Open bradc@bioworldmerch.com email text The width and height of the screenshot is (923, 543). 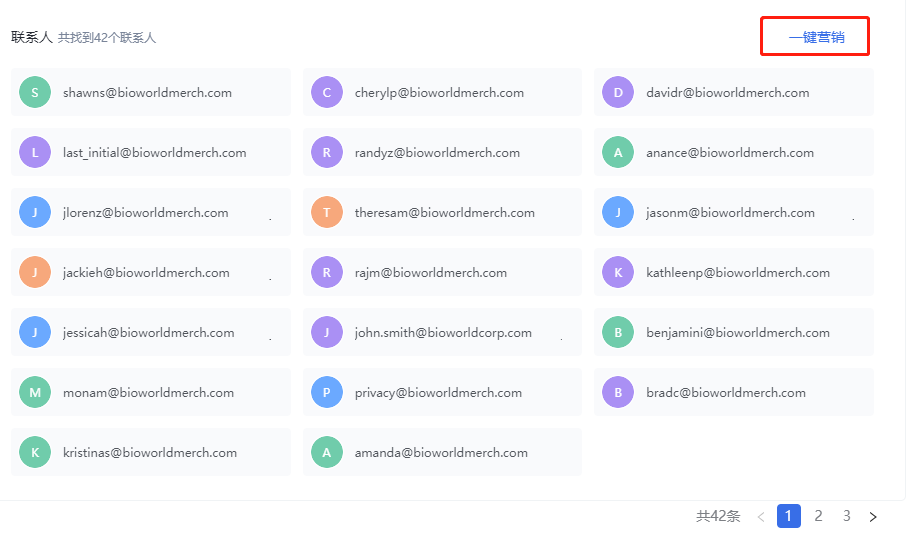pos(726,393)
